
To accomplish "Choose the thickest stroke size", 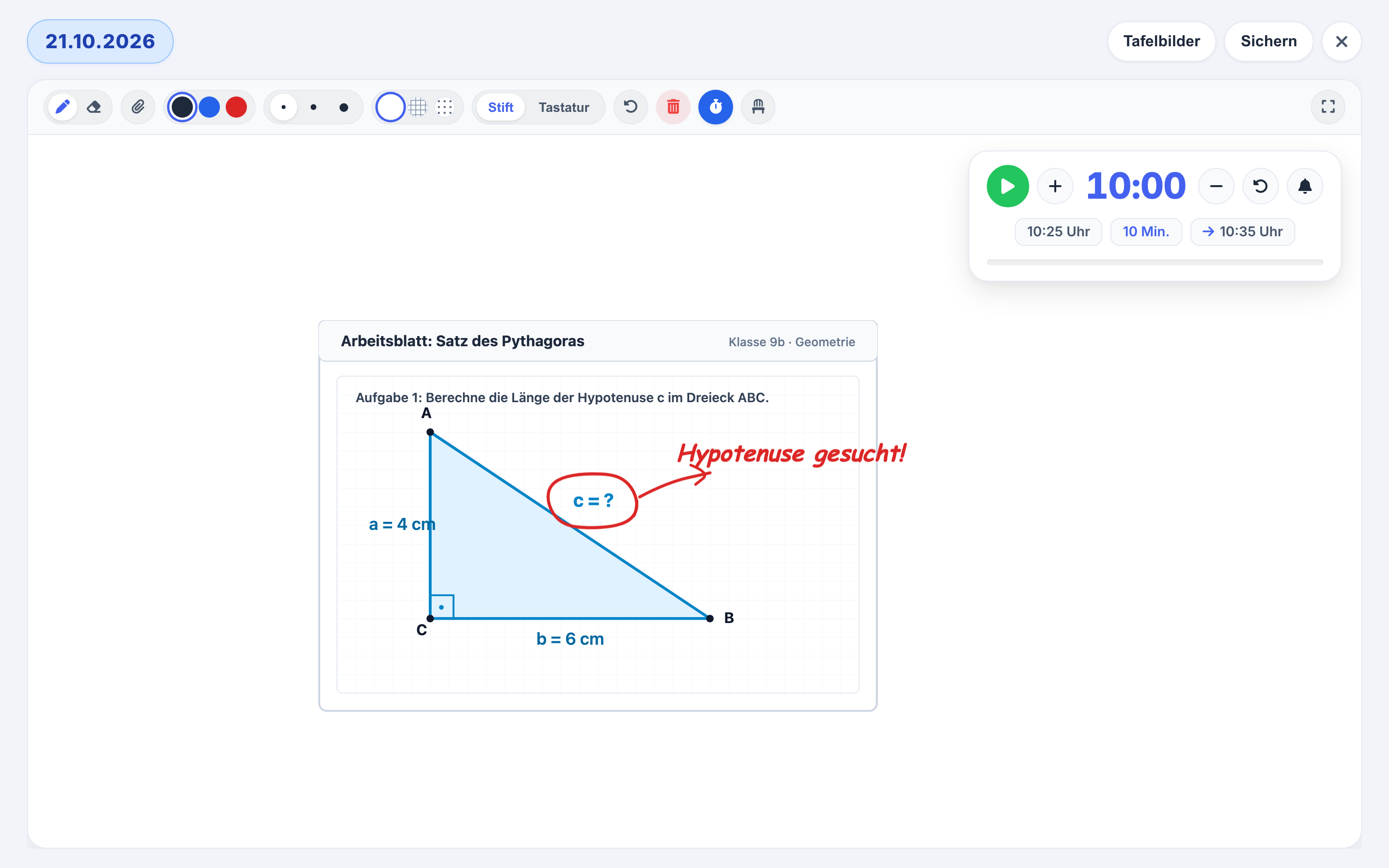I will pyautogui.click(x=344, y=107).
